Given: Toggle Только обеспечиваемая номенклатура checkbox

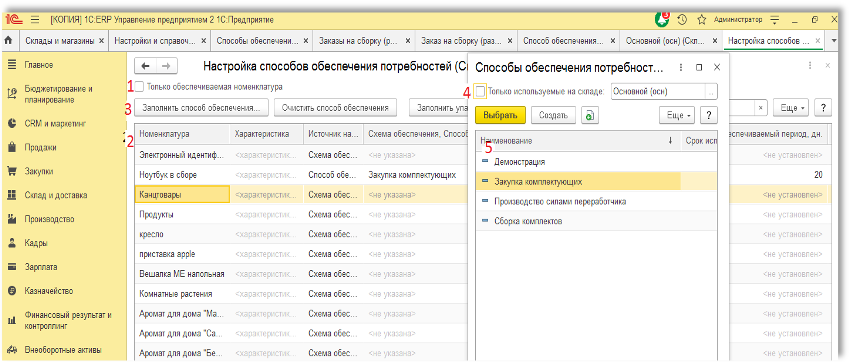Looking at the screenshot, I should click(x=139, y=87).
